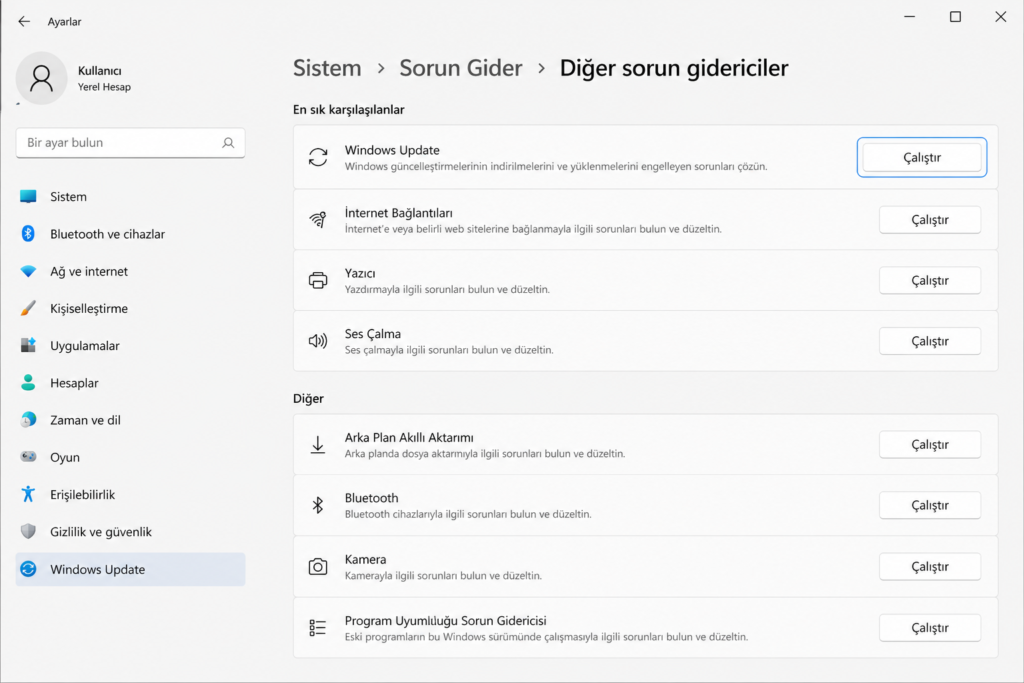Run Program Uyumluluğu Sorun Gidericisi
1024x683 pixels.
[930, 627]
